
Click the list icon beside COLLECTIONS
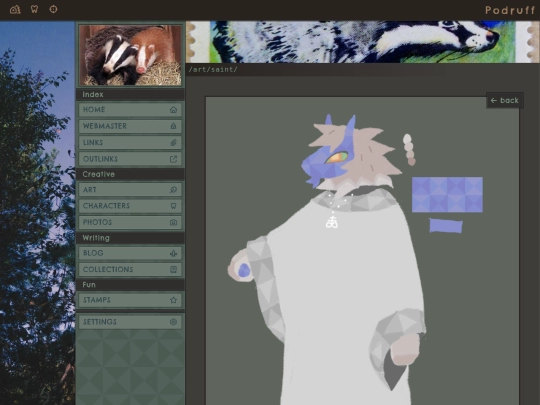tap(173, 270)
